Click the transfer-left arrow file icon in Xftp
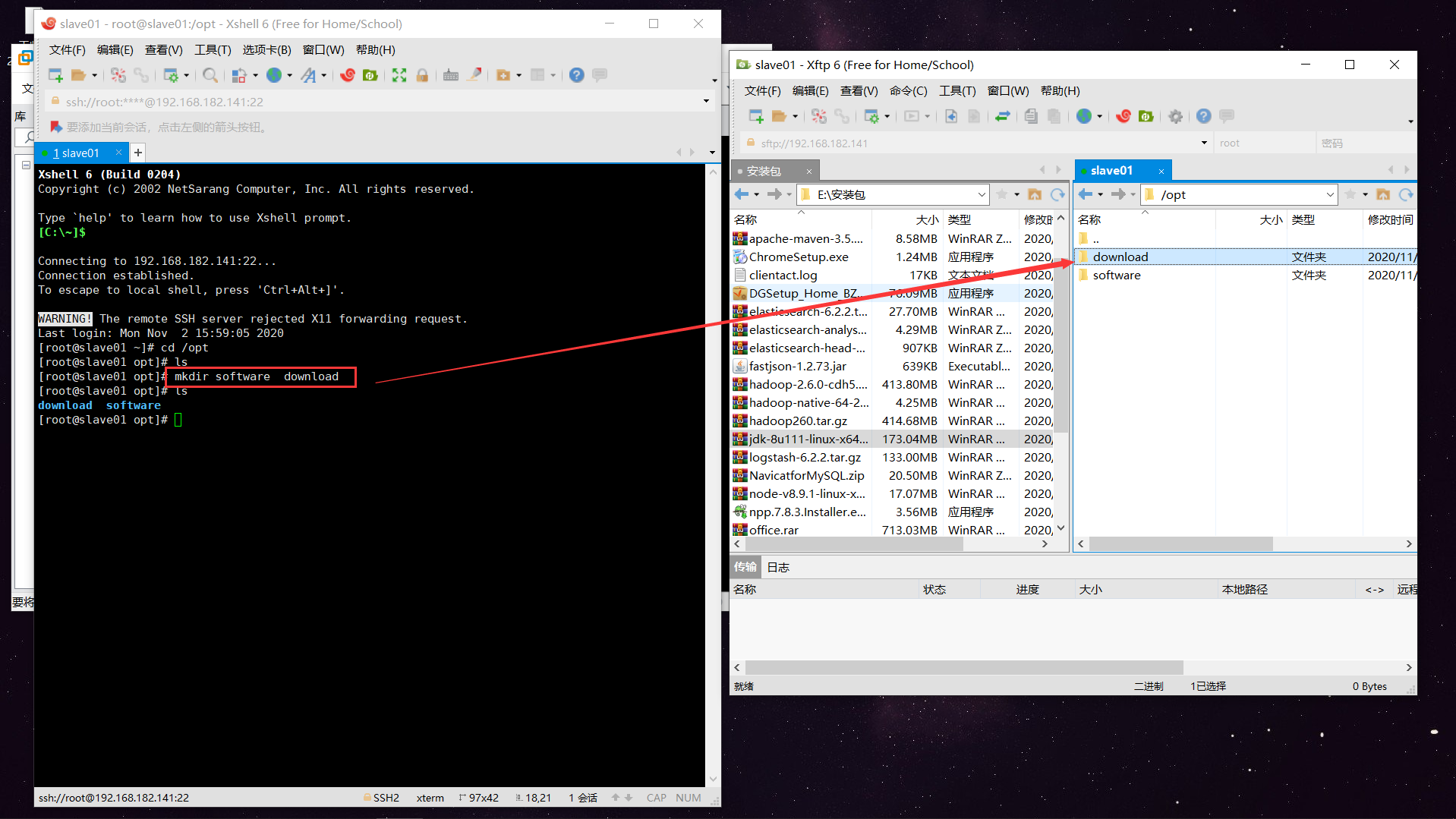 [951, 116]
